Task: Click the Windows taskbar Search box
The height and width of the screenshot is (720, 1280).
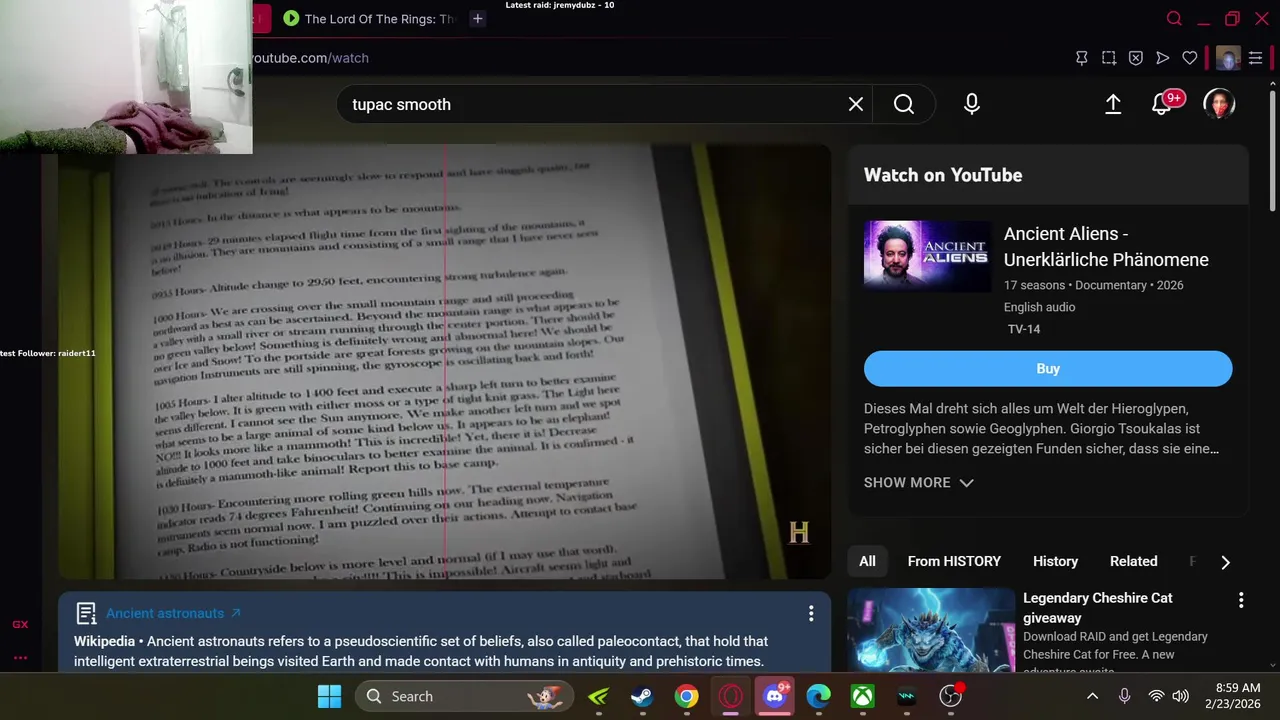Action: point(465,696)
